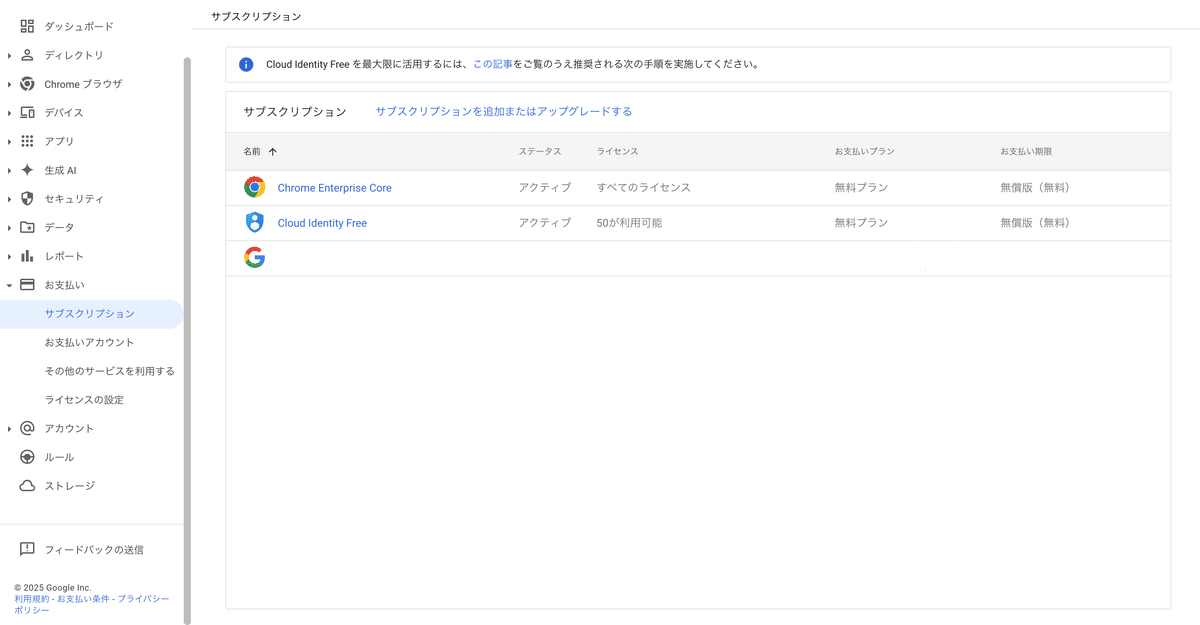This screenshot has width=1200, height=625.
Task: Select お支払いアカウント in the sidebar
Action: point(91,341)
